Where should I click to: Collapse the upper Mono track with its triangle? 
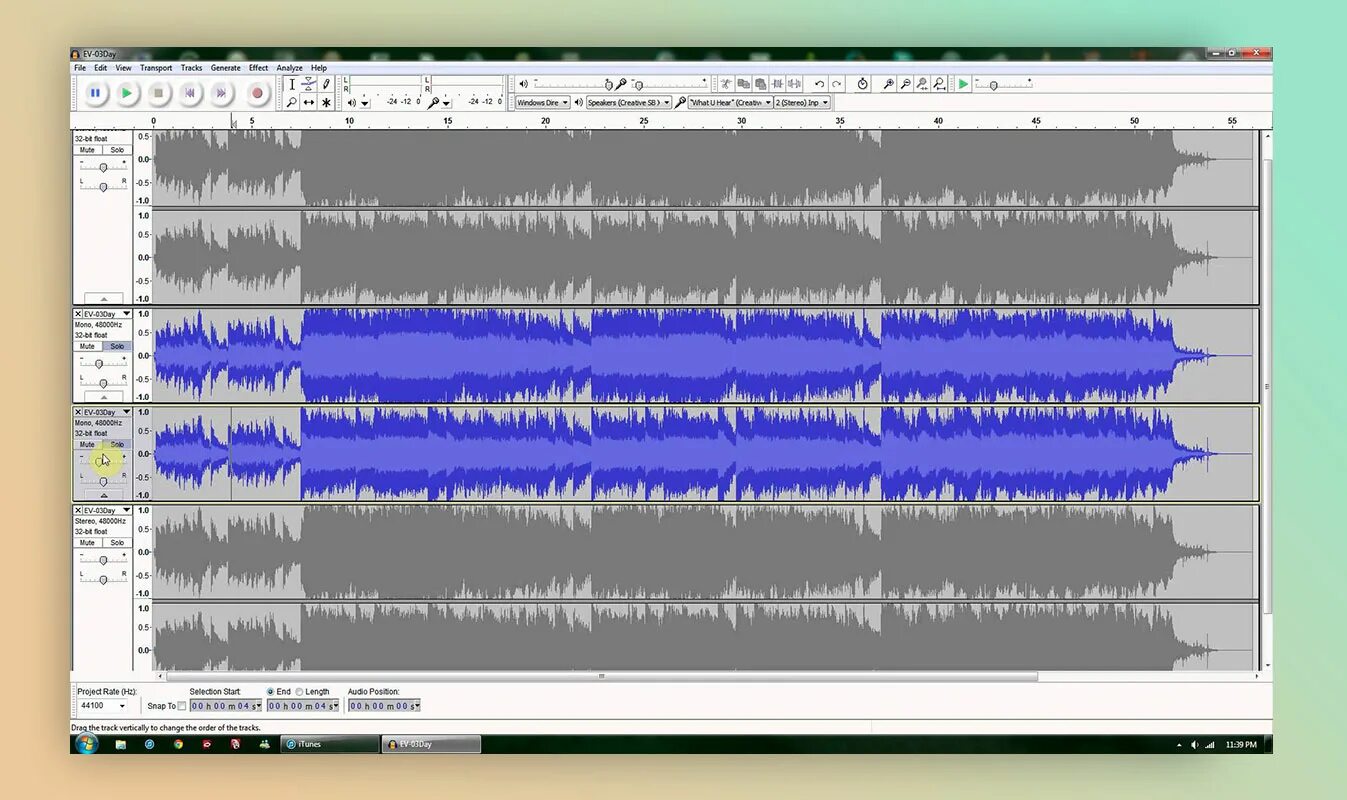[x=103, y=396]
